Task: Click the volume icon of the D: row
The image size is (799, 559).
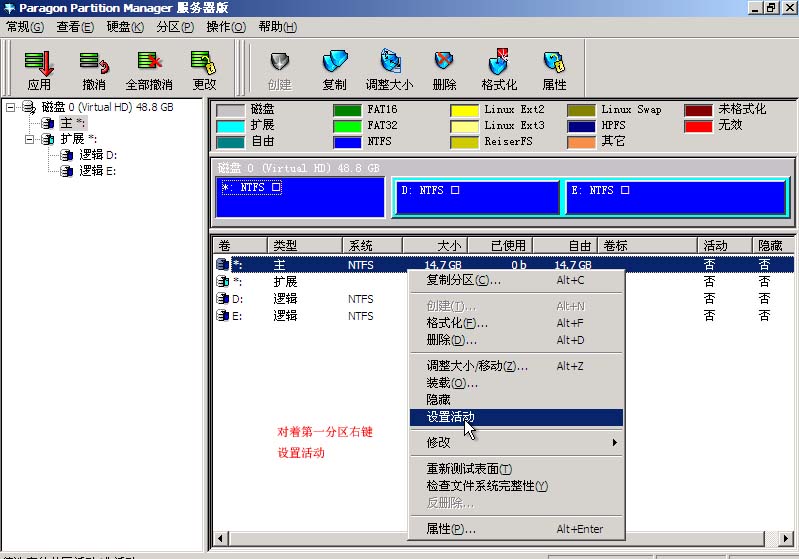Action: [222, 299]
